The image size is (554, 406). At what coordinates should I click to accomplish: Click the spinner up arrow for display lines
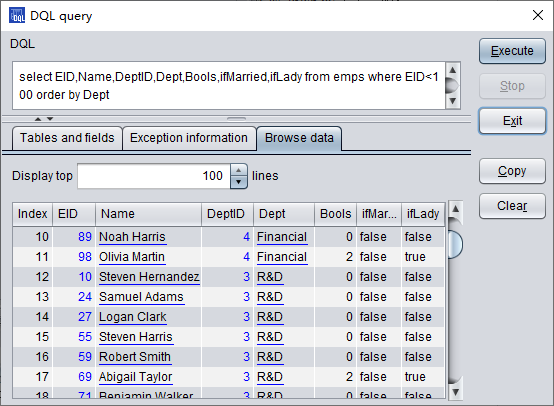(x=239, y=171)
